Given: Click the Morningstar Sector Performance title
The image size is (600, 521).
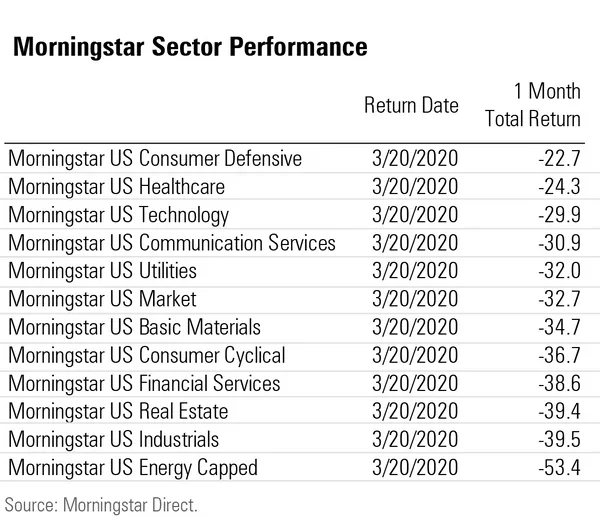Looking at the screenshot, I should pyautogui.click(x=186, y=47).
